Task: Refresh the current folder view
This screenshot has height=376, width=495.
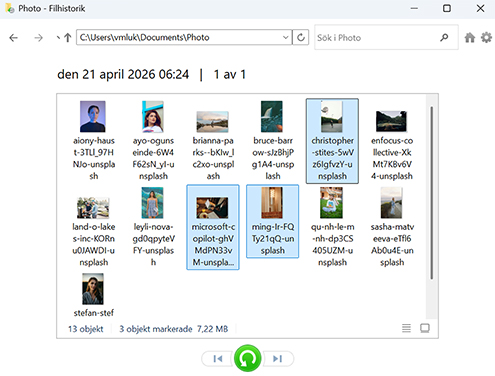Action: 301,37
